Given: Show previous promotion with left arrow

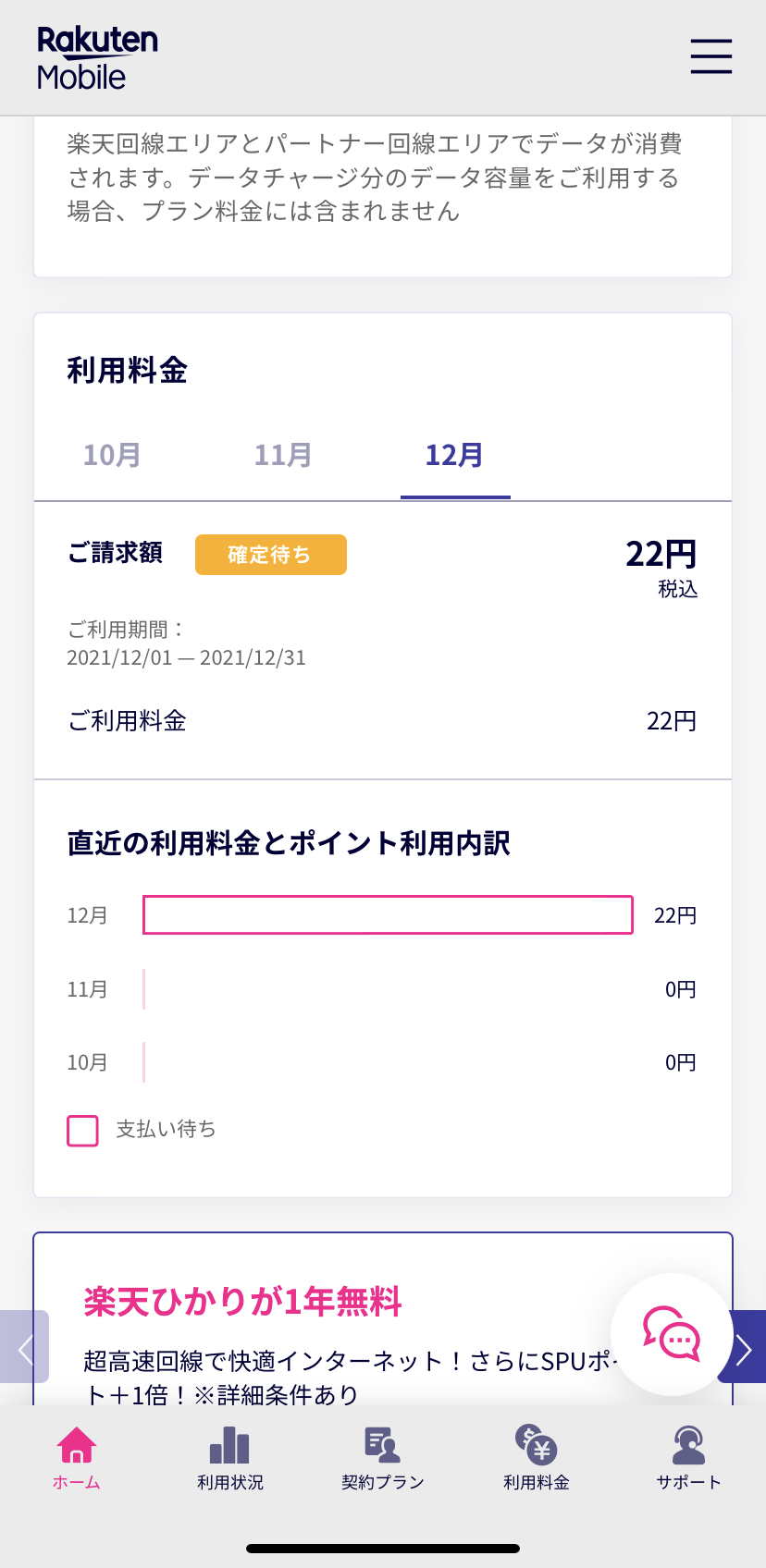Looking at the screenshot, I should coord(24,1349).
